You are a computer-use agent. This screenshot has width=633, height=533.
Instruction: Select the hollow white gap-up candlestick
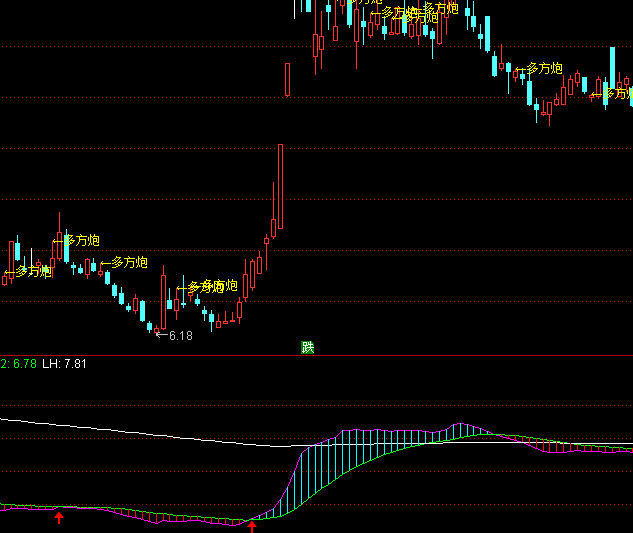(288, 79)
